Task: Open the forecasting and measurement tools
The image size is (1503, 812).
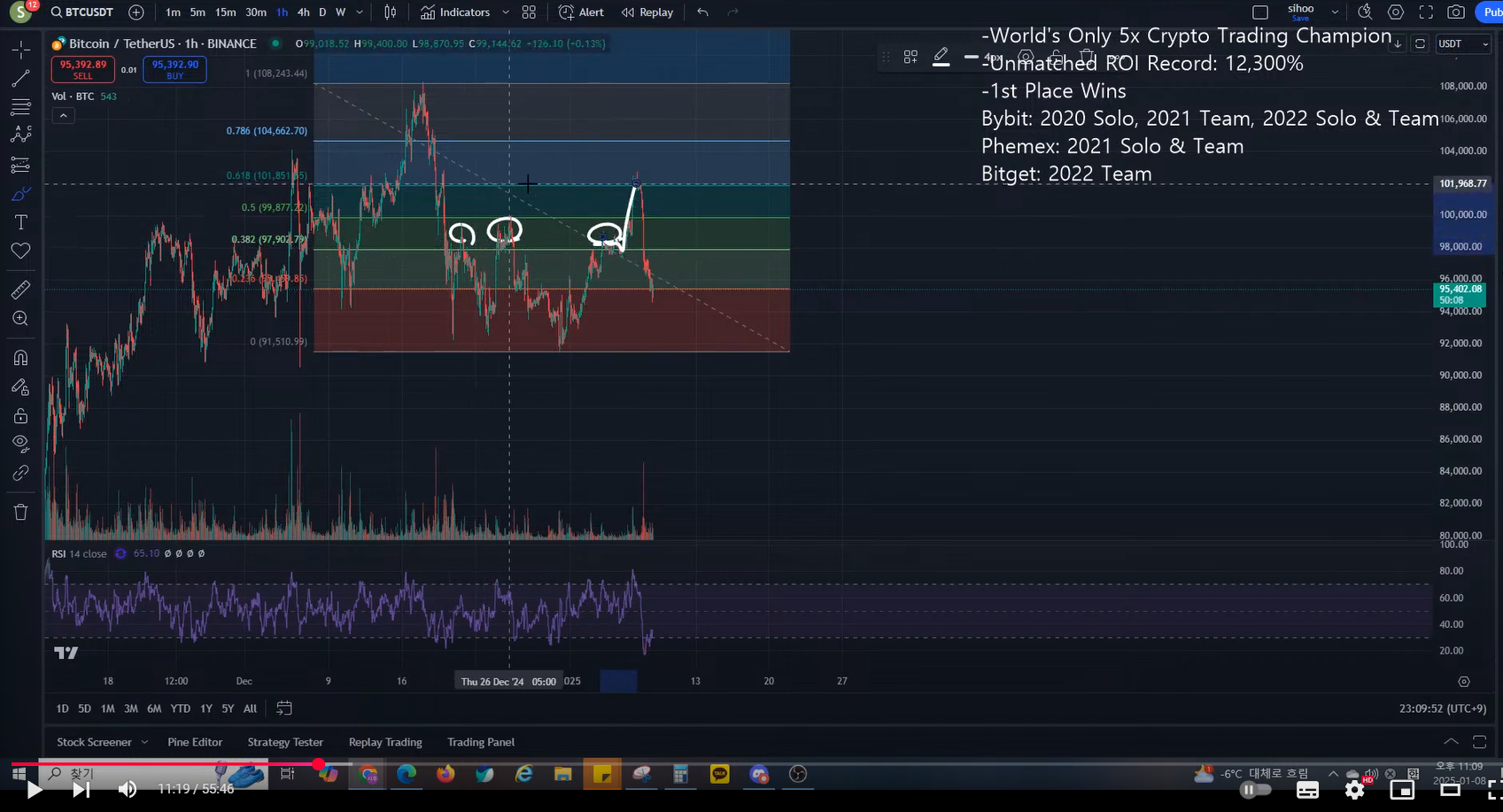Action: click(20, 165)
